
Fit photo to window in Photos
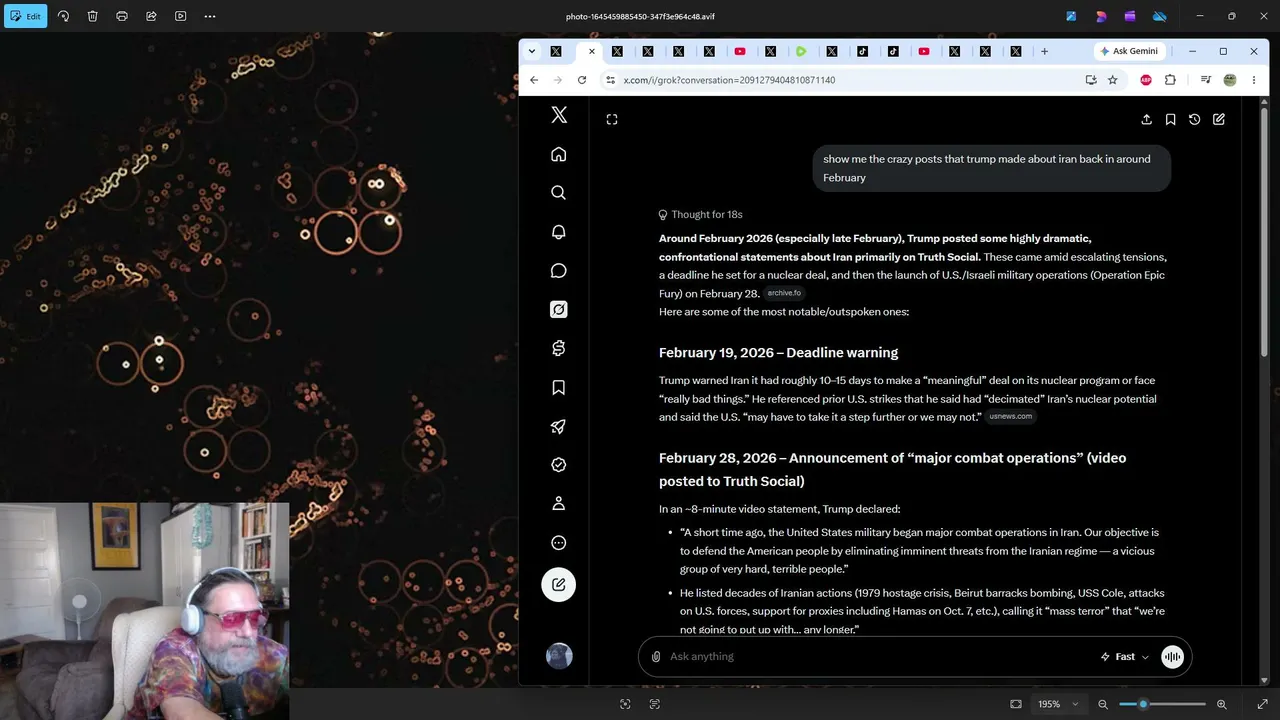tap(1016, 704)
